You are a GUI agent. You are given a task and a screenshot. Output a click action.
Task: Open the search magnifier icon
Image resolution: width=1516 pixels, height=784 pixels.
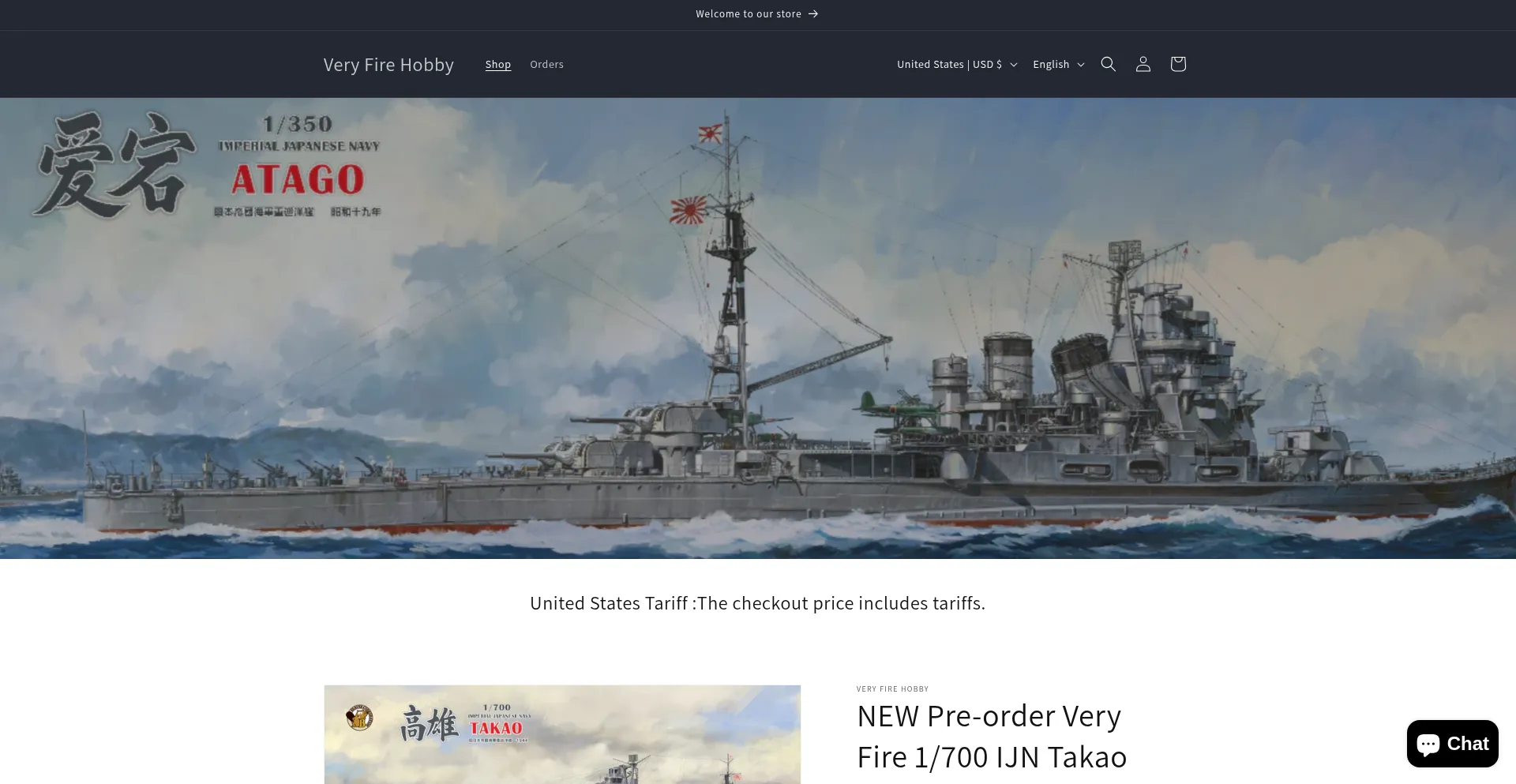pos(1108,64)
